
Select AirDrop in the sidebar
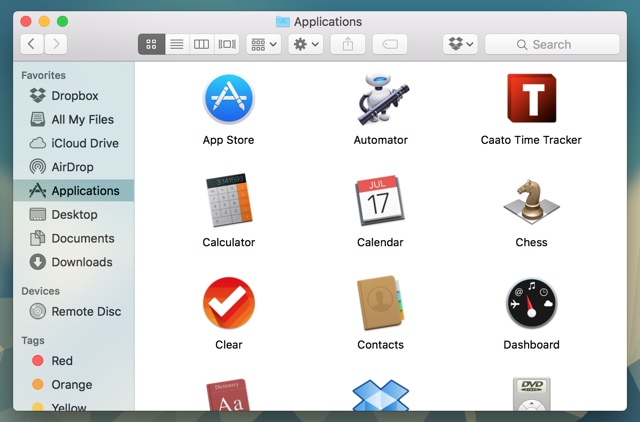[x=73, y=167]
